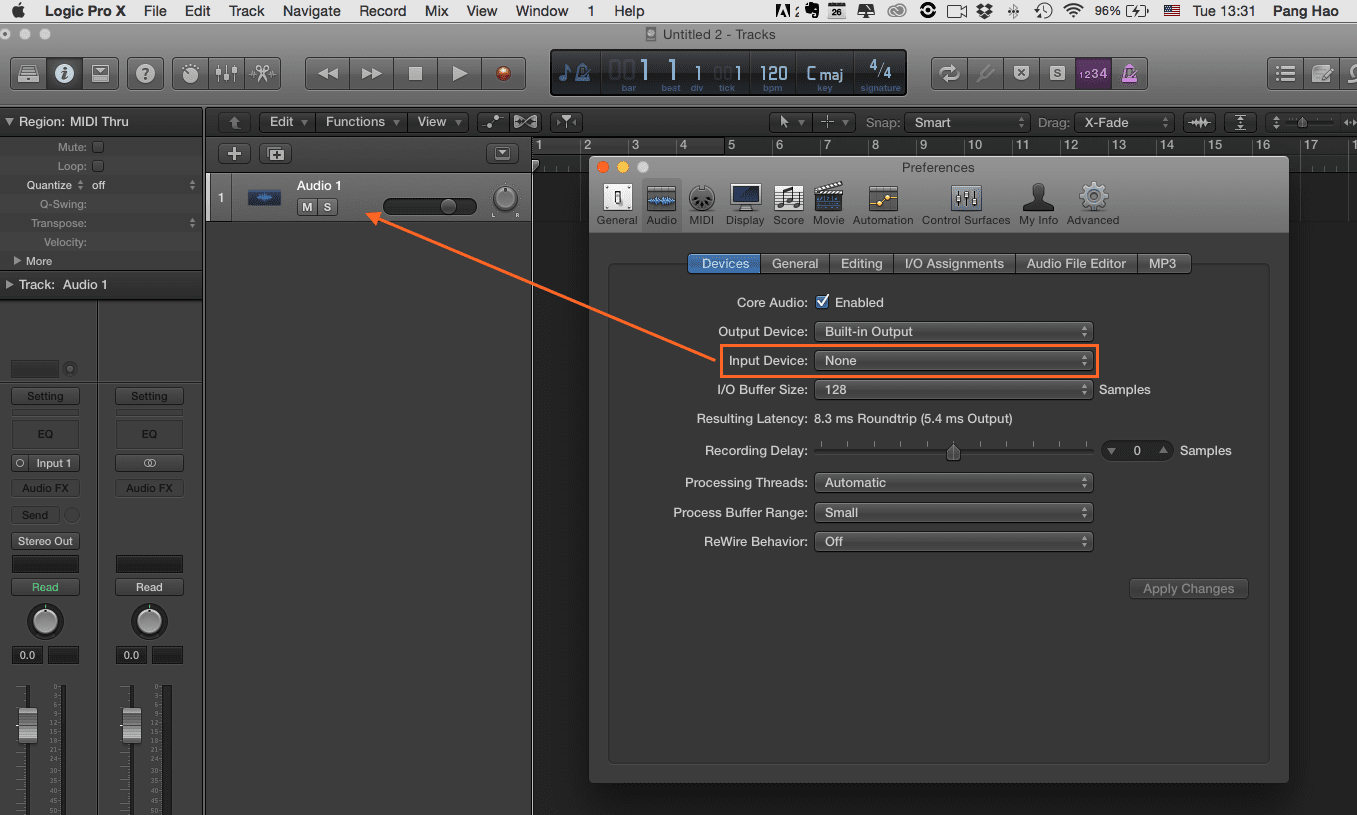
Task: Open the Input Device dropdown
Action: [954, 360]
